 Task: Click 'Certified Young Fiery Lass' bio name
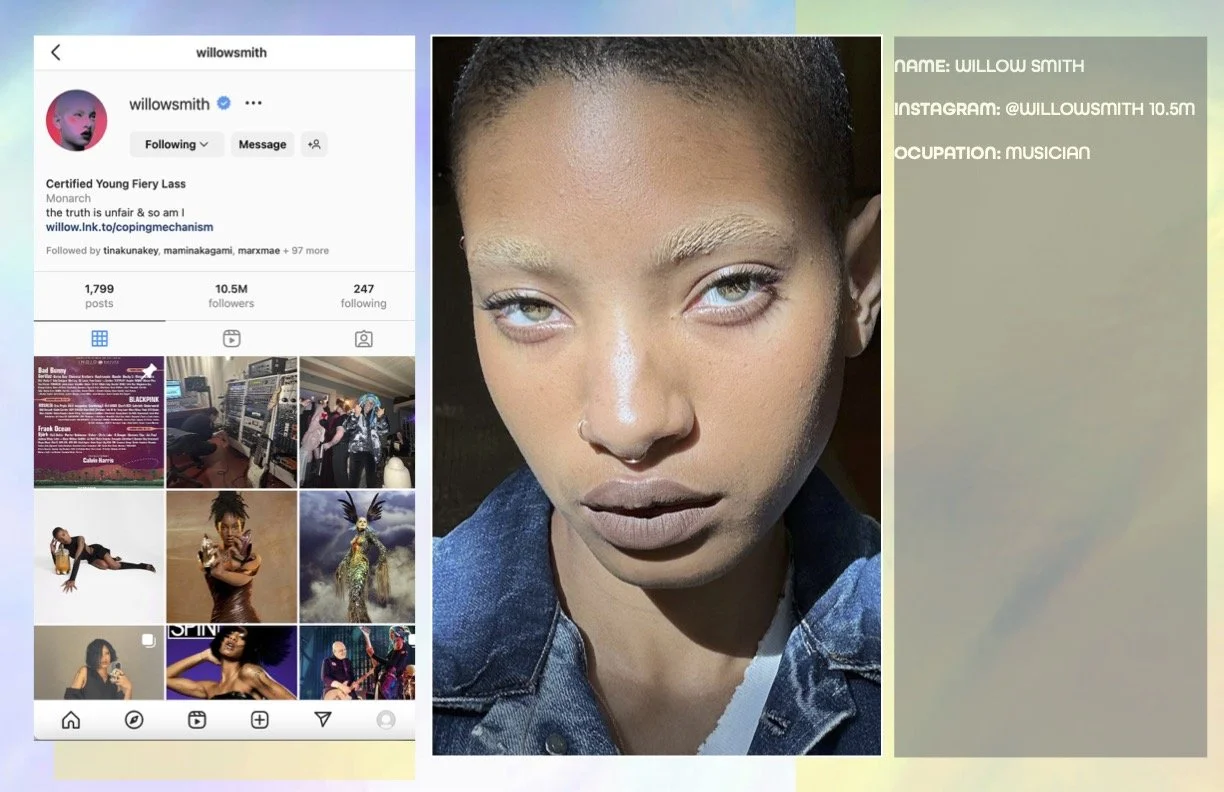(x=116, y=184)
